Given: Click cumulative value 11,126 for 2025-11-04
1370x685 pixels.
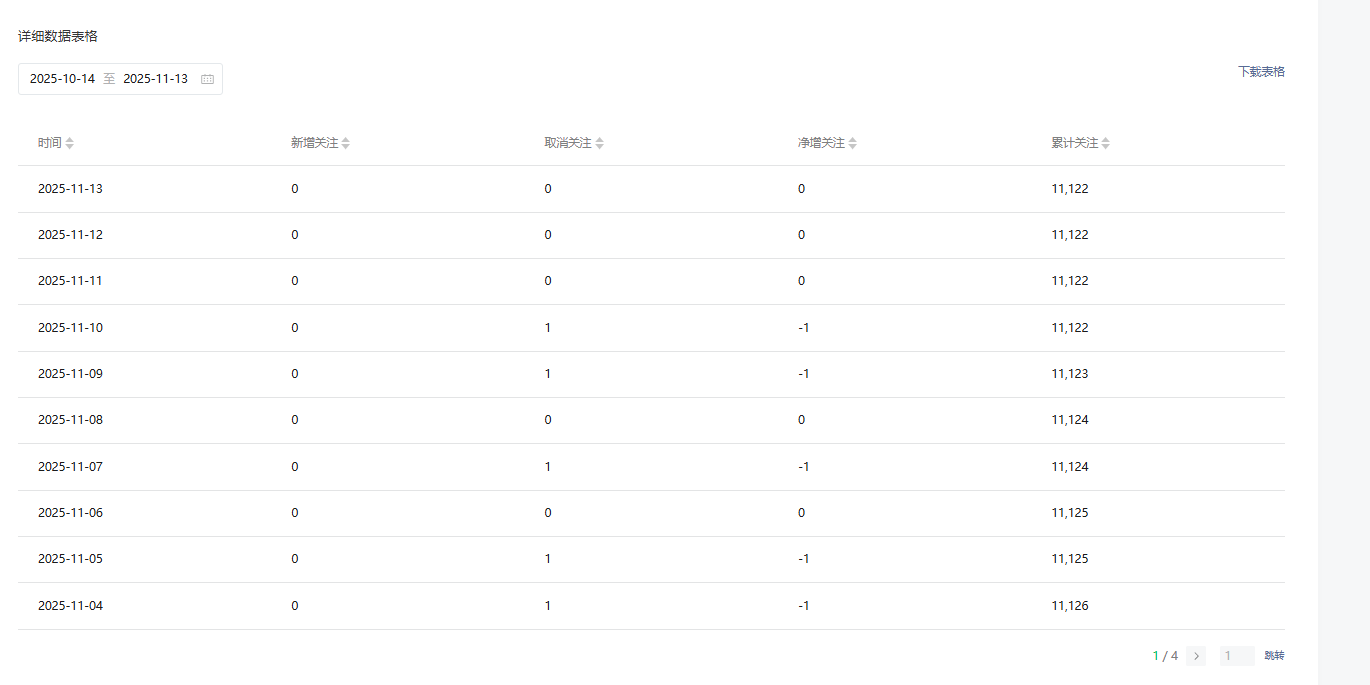Looking at the screenshot, I should [1069, 606].
